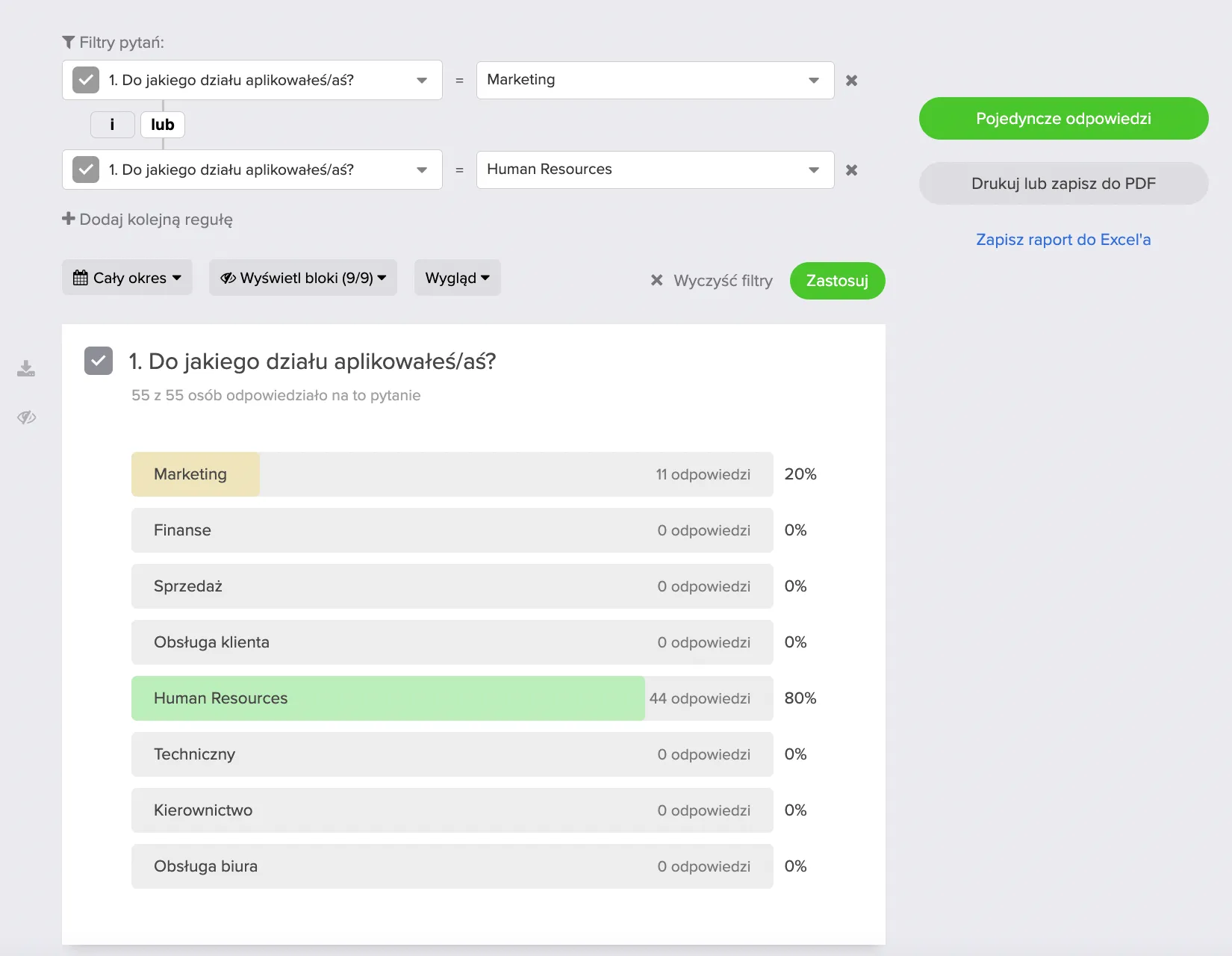Click the Techniczny answer row
1232x956 pixels.
tap(452, 754)
